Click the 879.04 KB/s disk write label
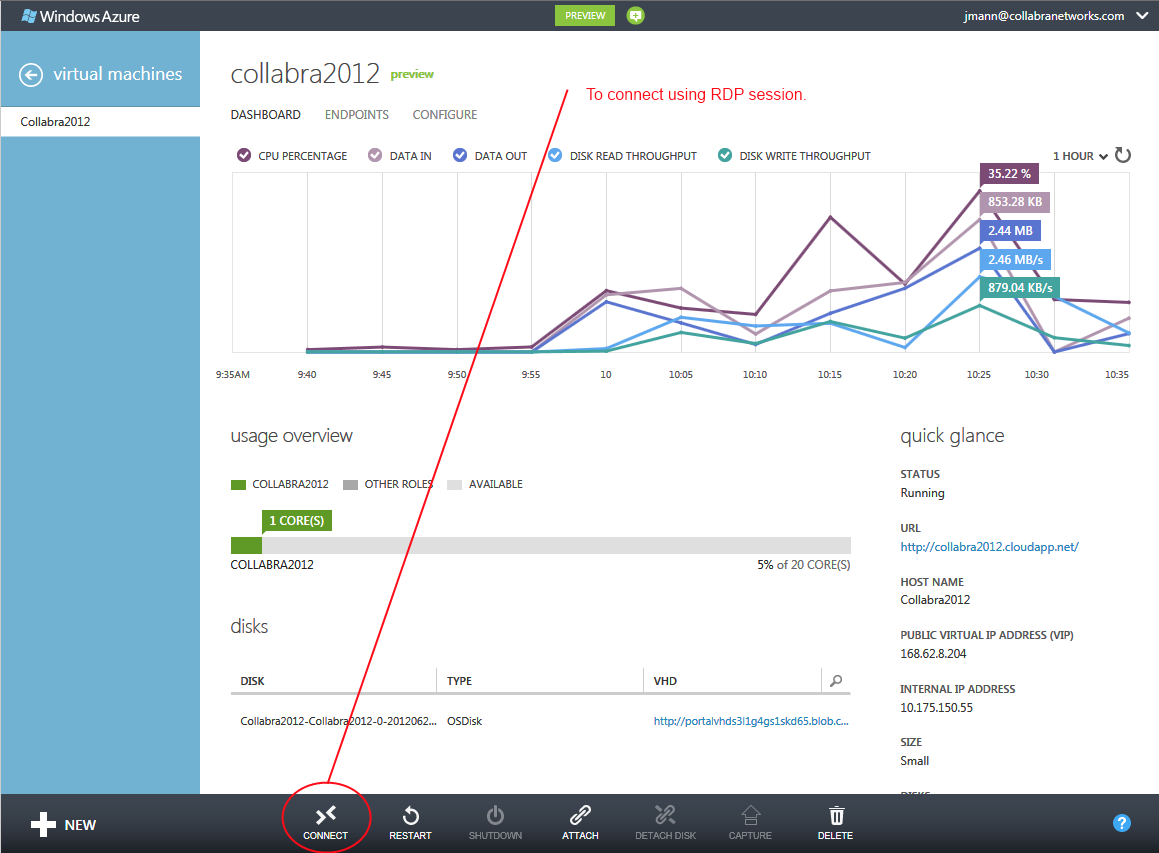 [1020, 288]
